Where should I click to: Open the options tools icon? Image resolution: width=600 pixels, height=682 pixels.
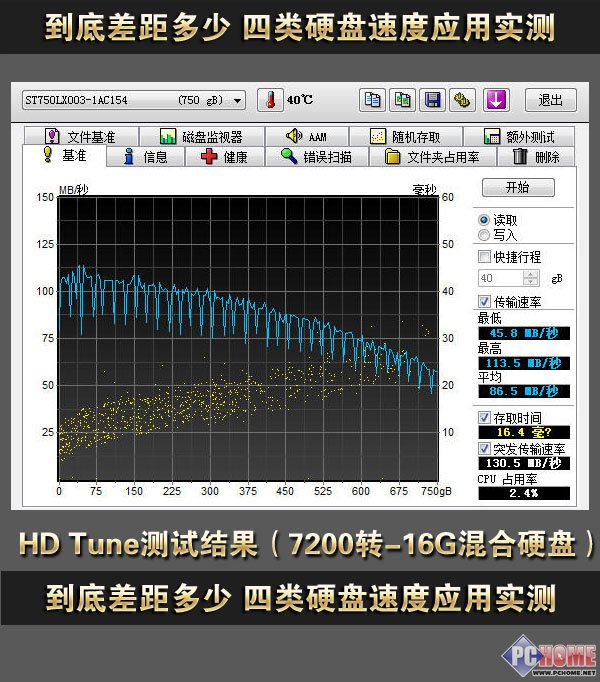point(462,100)
